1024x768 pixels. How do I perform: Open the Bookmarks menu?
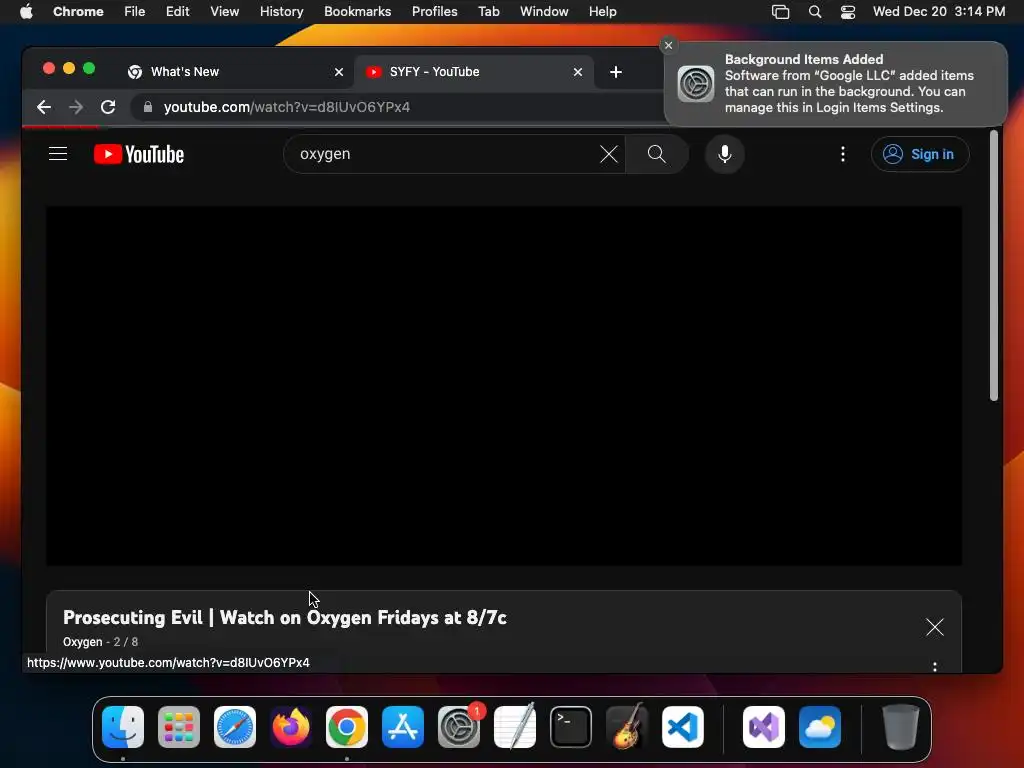(357, 12)
